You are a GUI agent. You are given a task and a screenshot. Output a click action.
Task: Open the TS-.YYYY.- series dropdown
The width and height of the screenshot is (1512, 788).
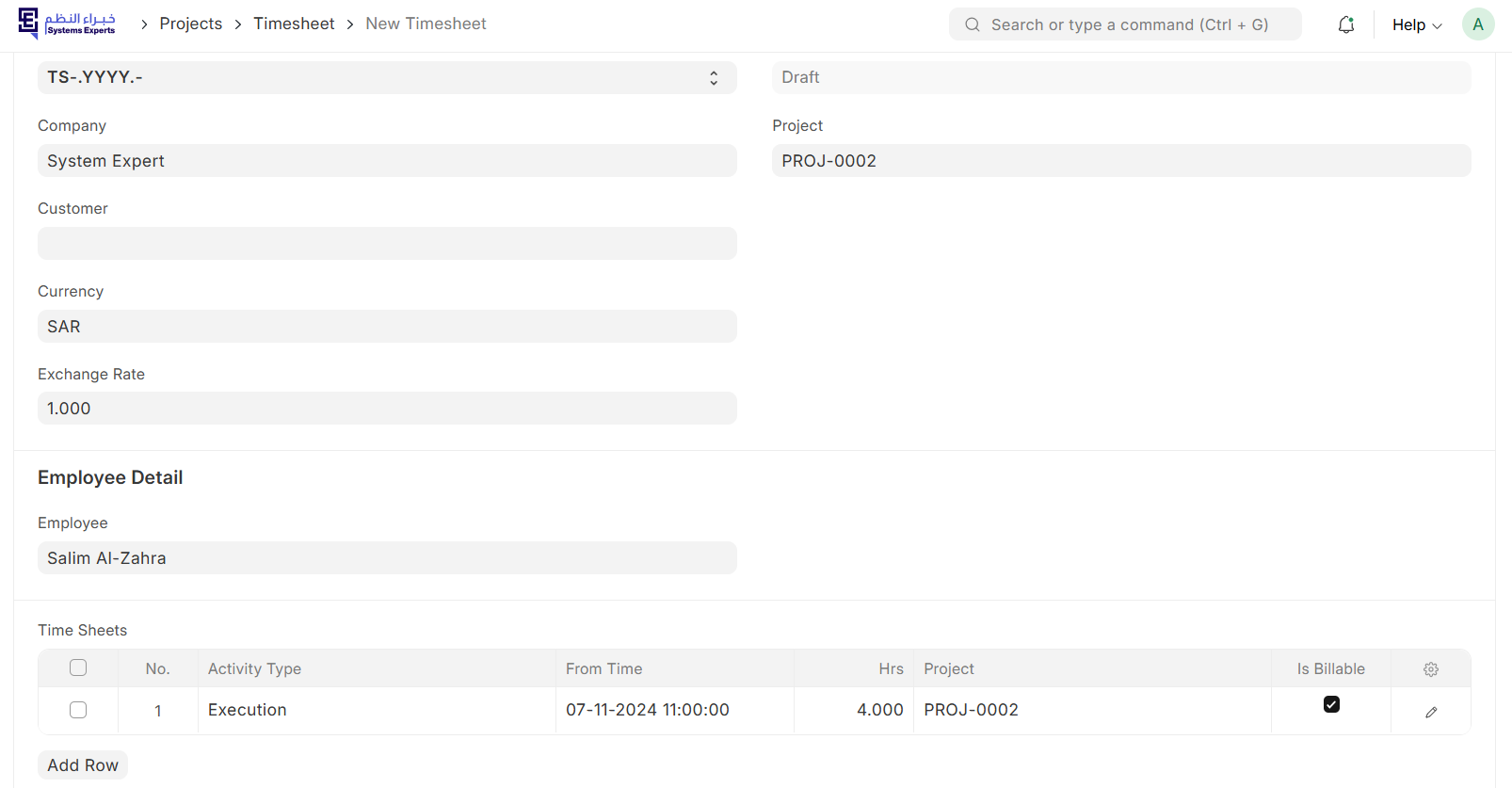click(386, 77)
